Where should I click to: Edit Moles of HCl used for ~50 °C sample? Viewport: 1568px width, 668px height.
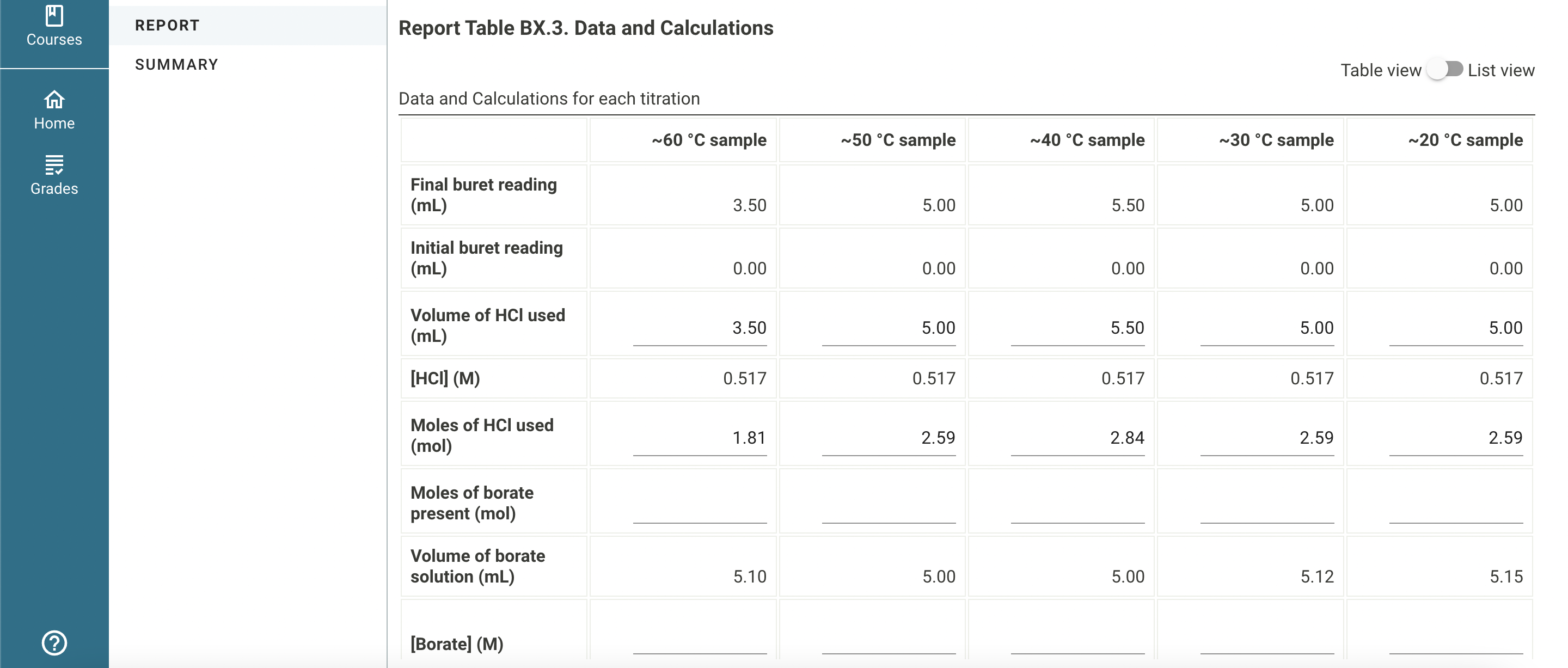[x=889, y=438]
